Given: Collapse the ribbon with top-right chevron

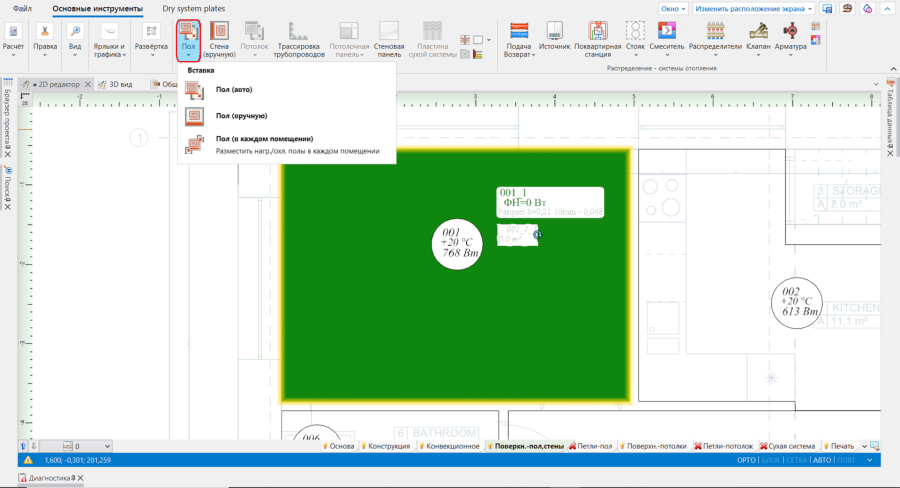Looking at the screenshot, I should click(887, 9).
